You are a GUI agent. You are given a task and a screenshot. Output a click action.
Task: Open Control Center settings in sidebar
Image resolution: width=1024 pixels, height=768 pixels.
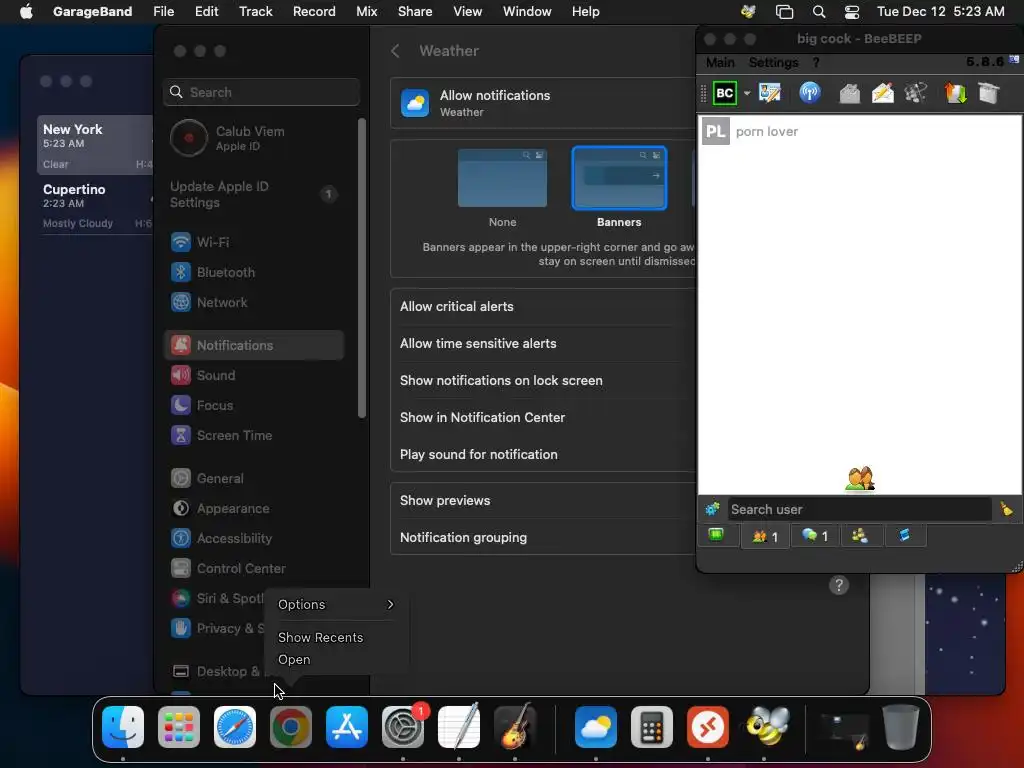click(x=255, y=569)
